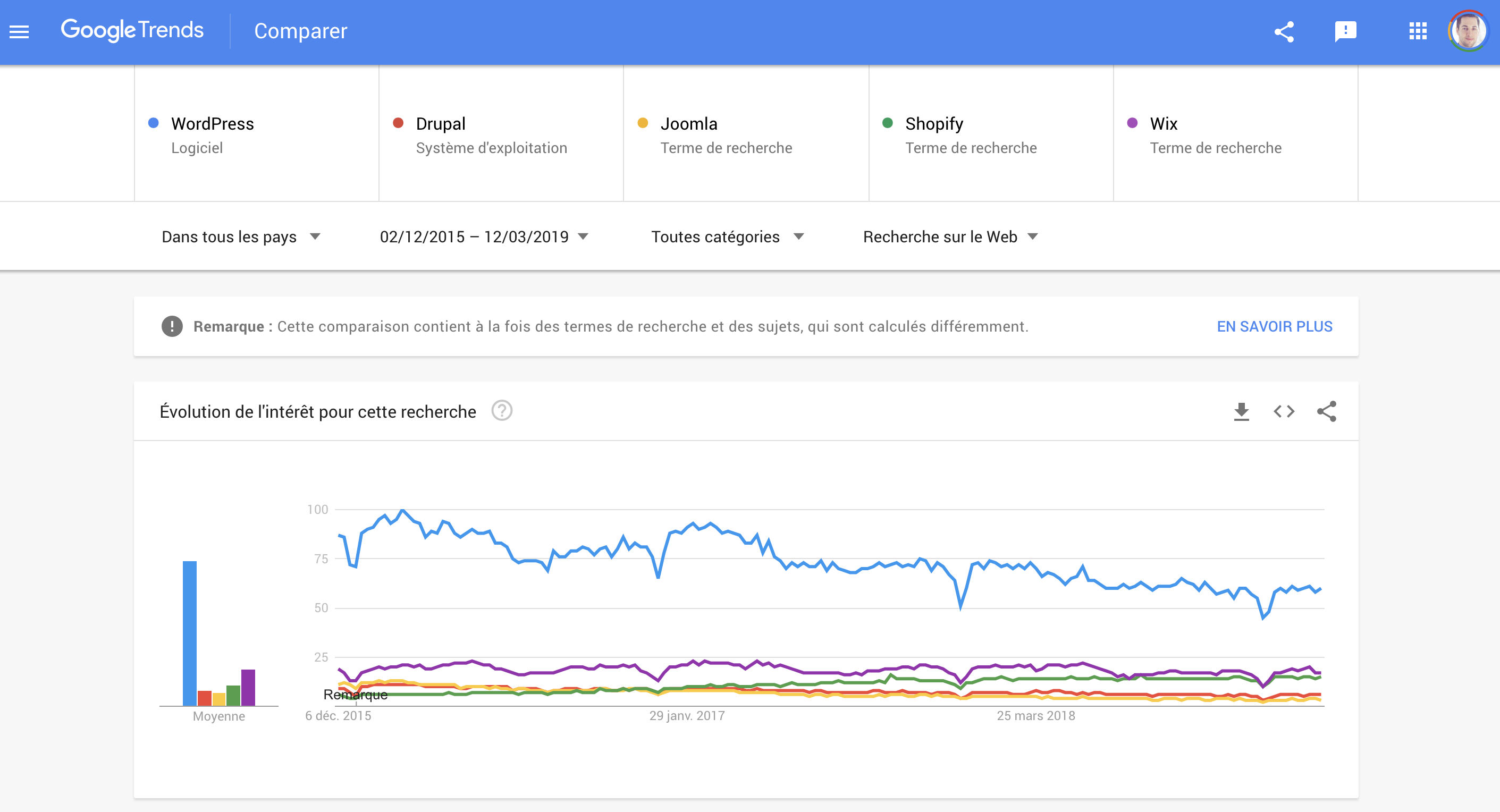Image resolution: width=1500 pixels, height=812 pixels.
Task: Click the header share icon
Action: [x=1284, y=31]
